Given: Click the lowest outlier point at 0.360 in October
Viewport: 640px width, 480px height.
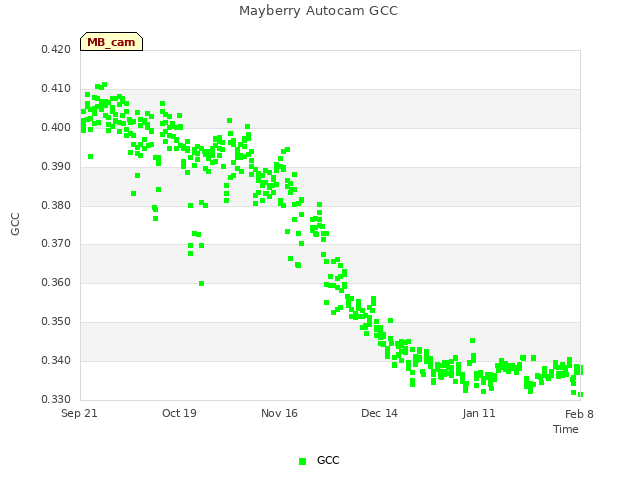Looking at the screenshot, I should click(201, 283).
